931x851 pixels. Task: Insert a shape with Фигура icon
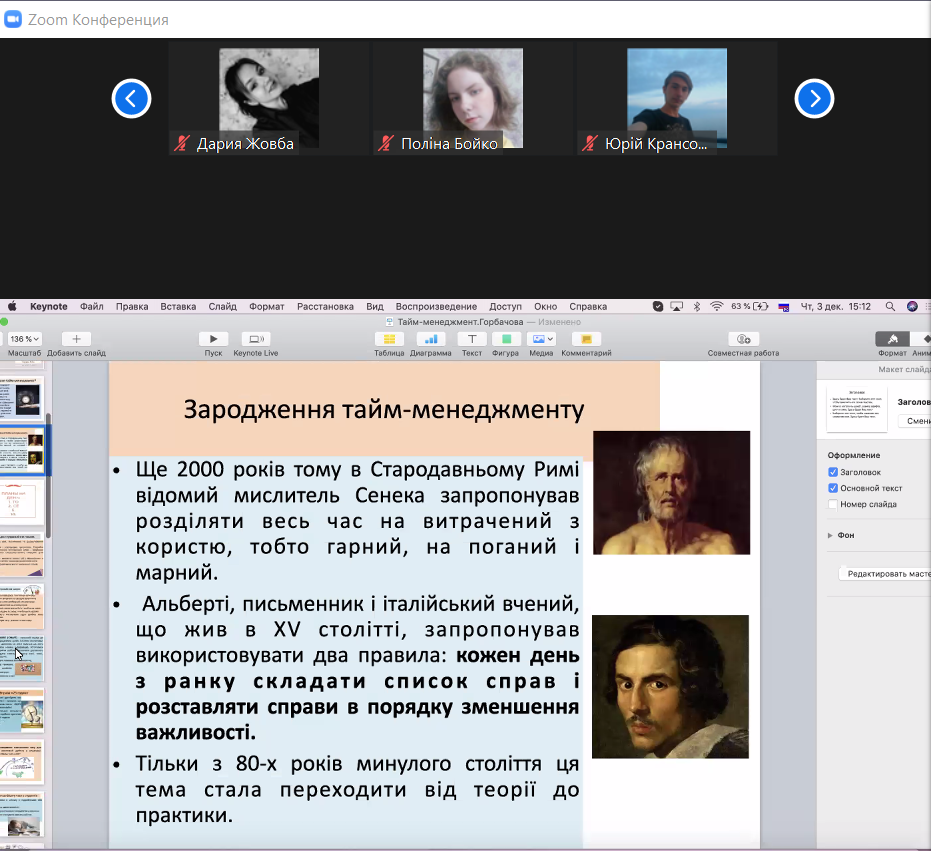pyautogui.click(x=506, y=338)
